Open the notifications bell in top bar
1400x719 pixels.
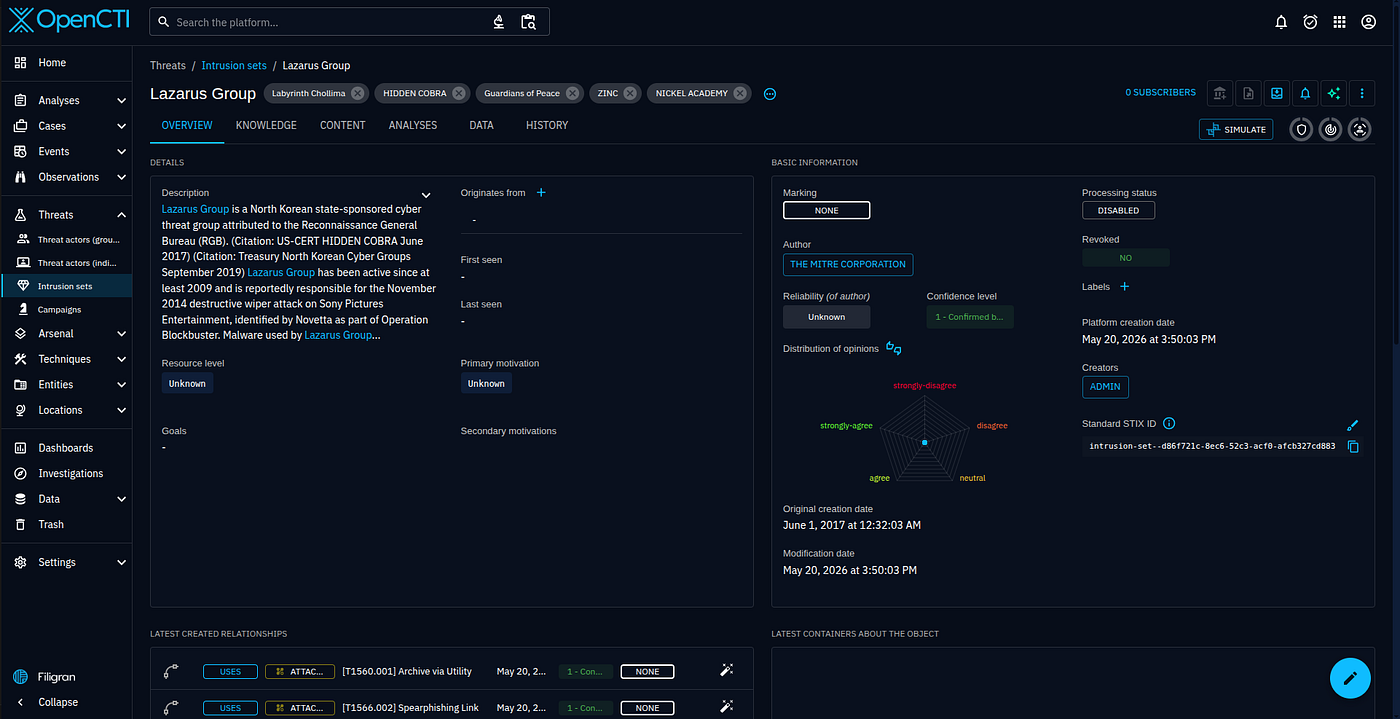pyautogui.click(x=1281, y=22)
